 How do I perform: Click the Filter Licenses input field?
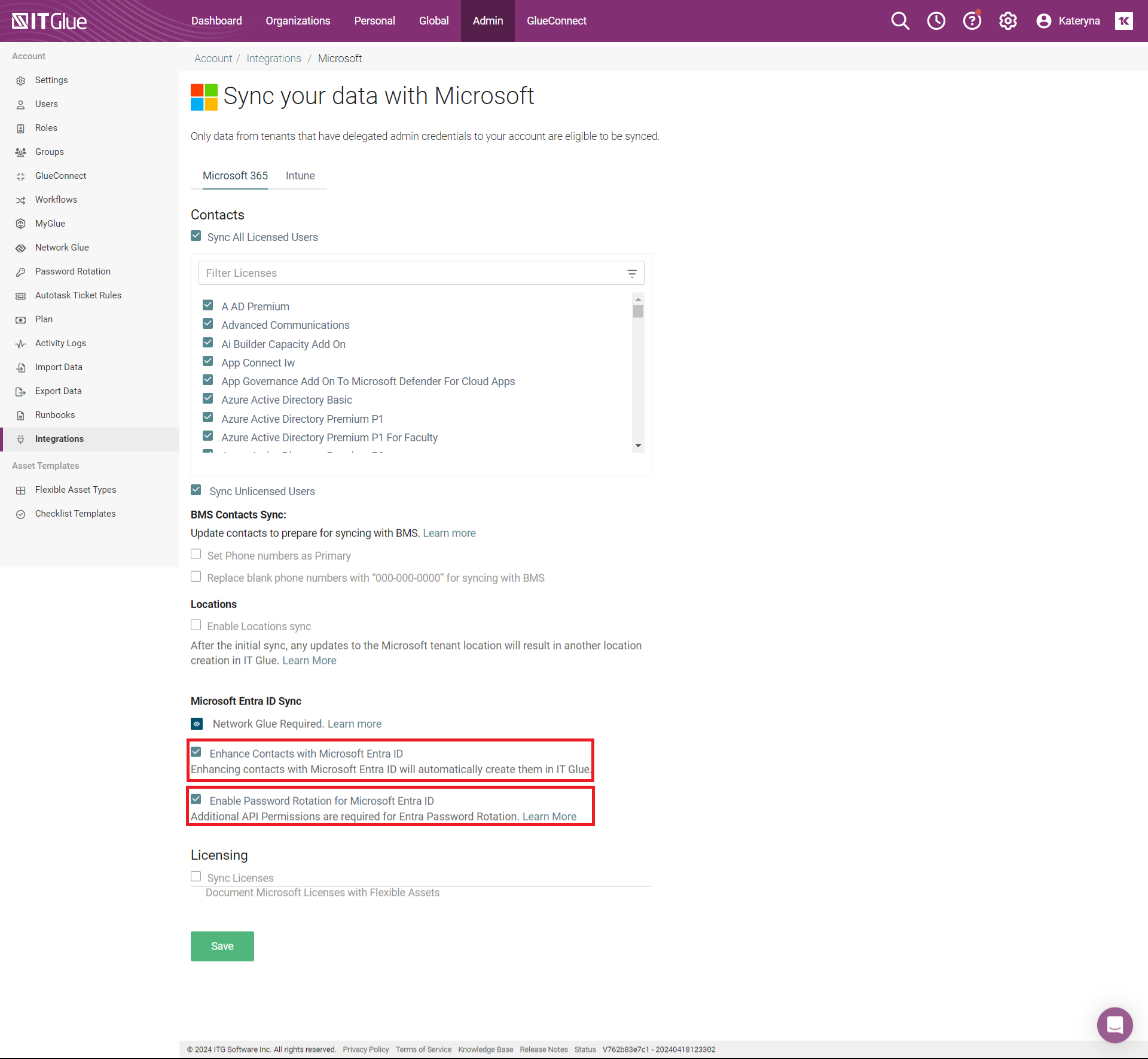(421, 273)
